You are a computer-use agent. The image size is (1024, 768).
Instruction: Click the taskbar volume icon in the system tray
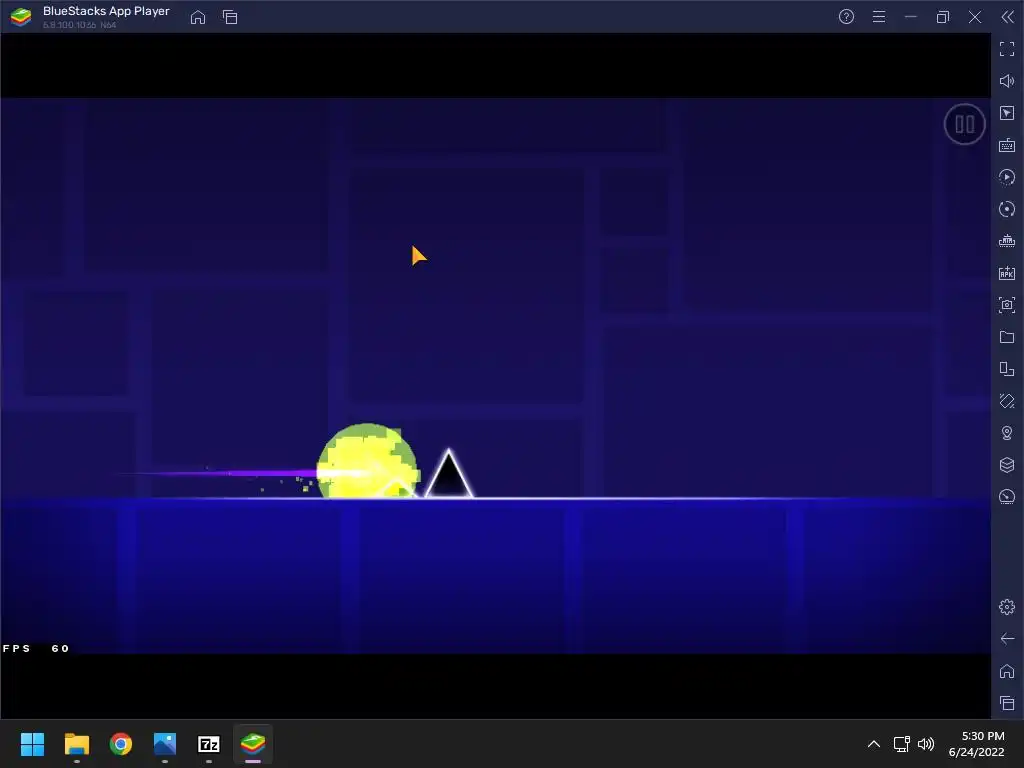(926, 744)
